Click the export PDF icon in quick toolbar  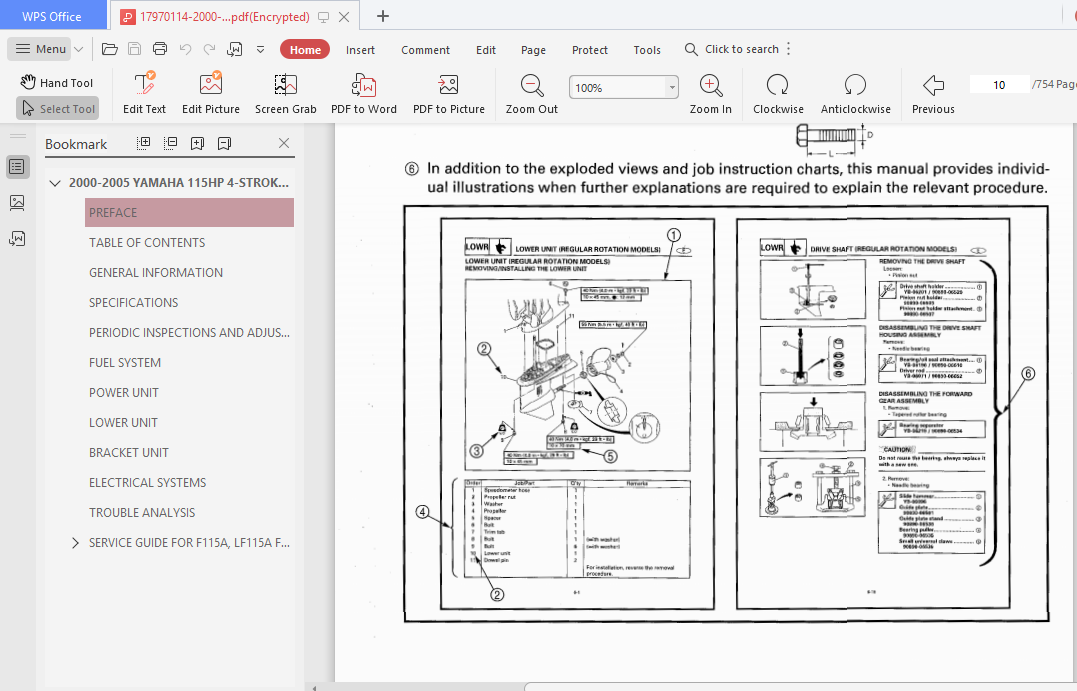pos(235,49)
